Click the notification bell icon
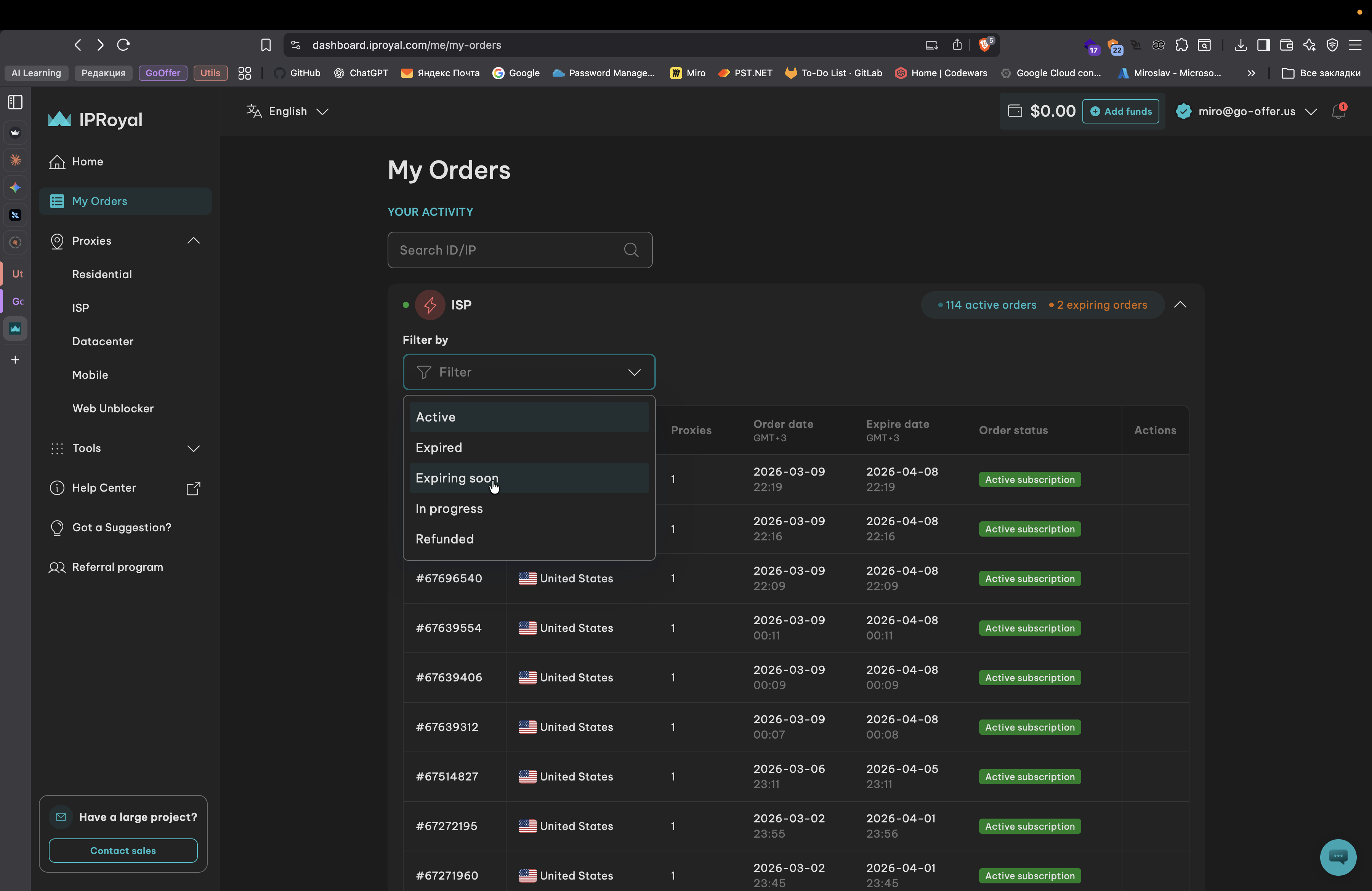 click(x=1338, y=112)
